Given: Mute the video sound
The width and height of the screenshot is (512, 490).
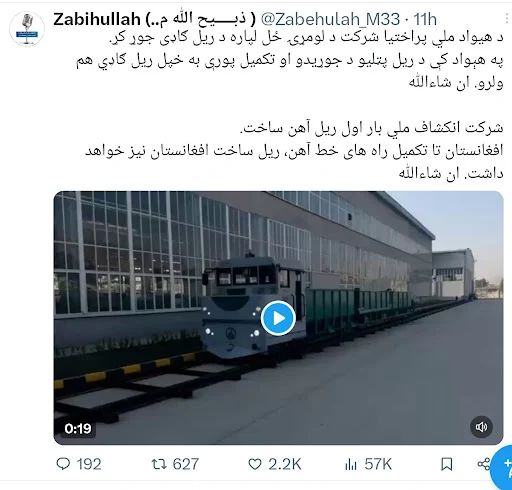Looking at the screenshot, I should (481, 427).
